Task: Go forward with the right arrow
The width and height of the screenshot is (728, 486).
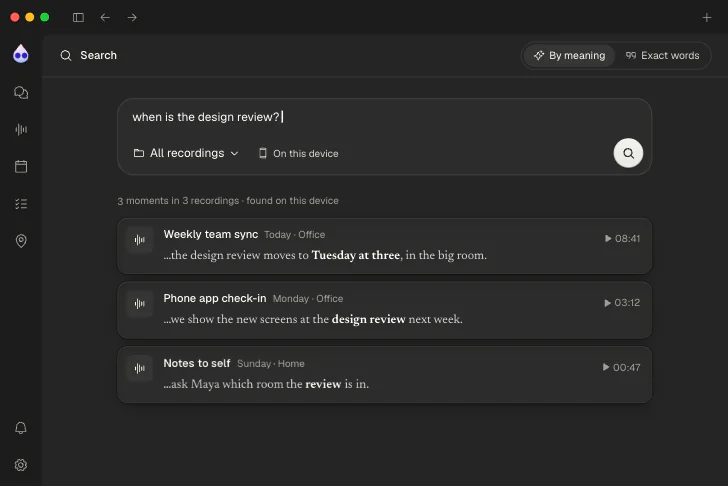Action: pos(132,18)
